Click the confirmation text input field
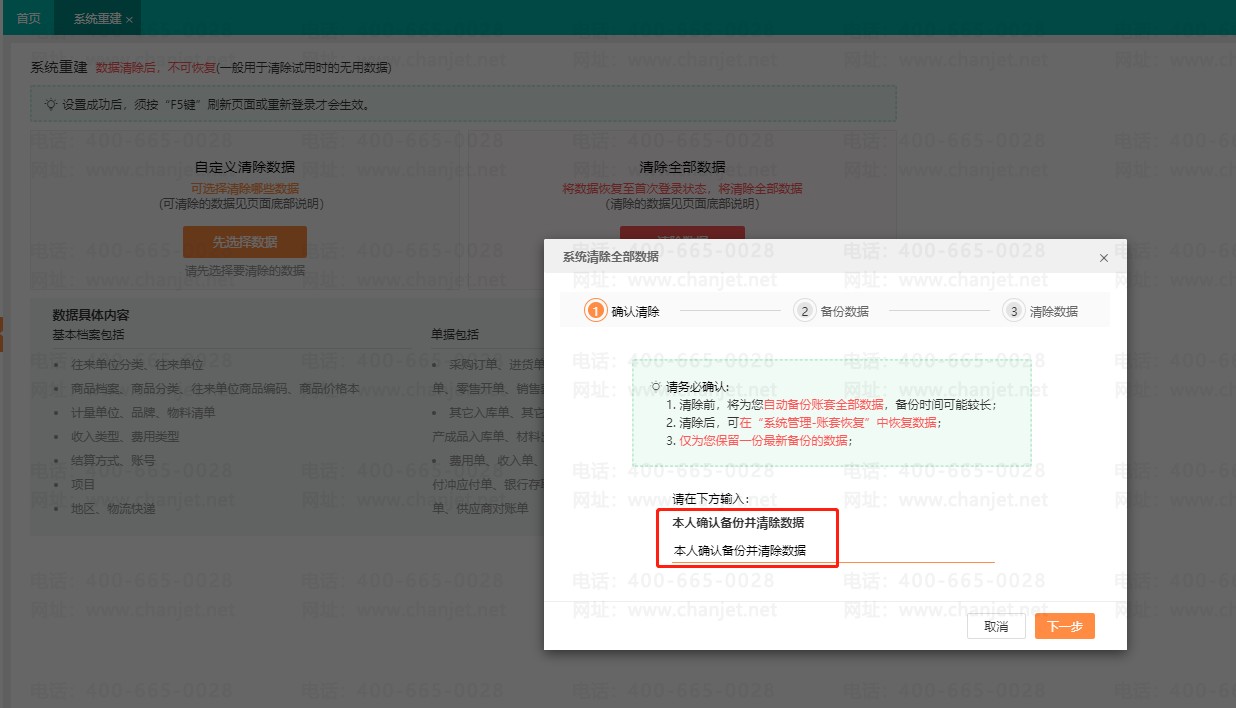 pyautogui.click(x=833, y=550)
